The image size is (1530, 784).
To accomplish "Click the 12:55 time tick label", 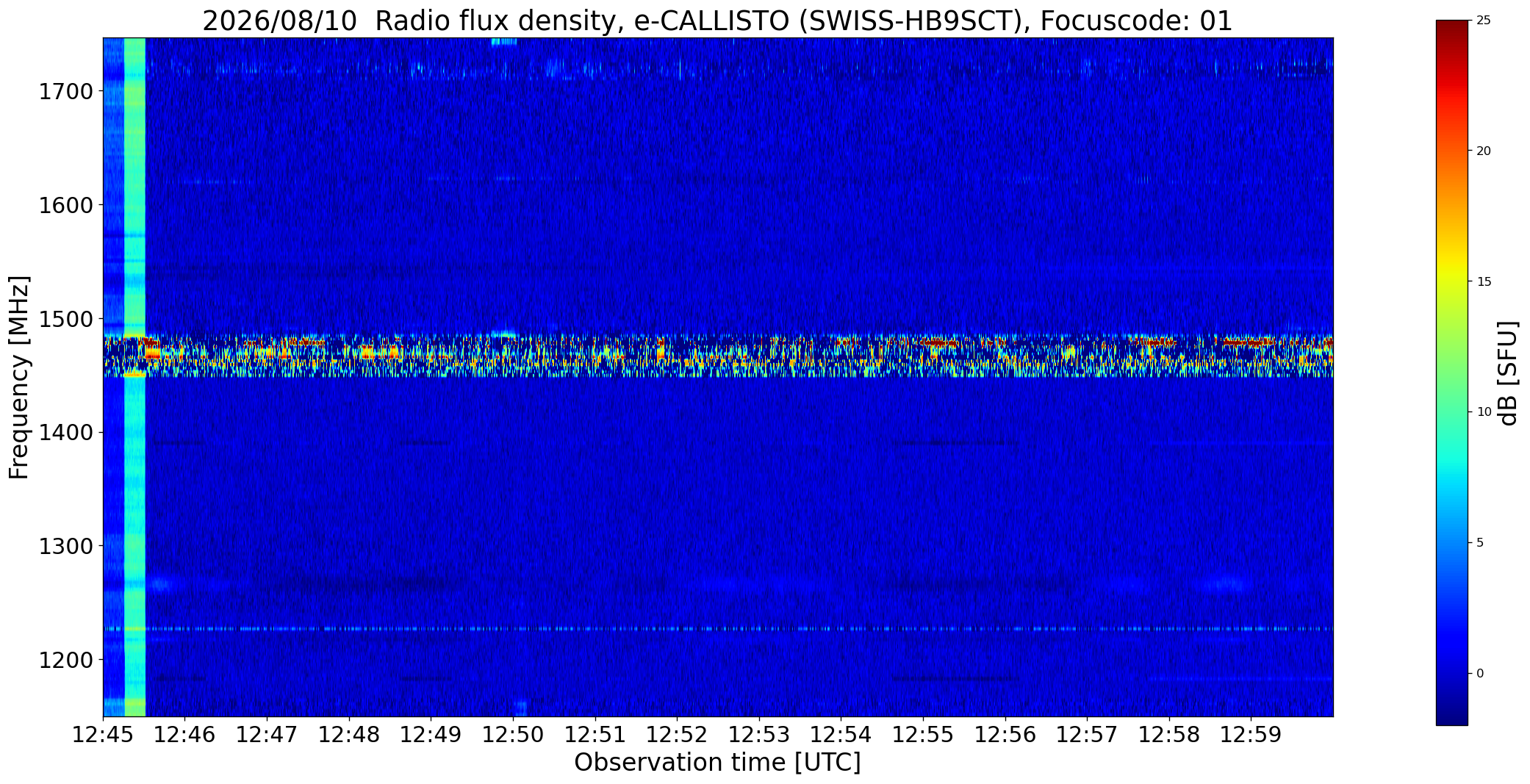I will [923, 734].
